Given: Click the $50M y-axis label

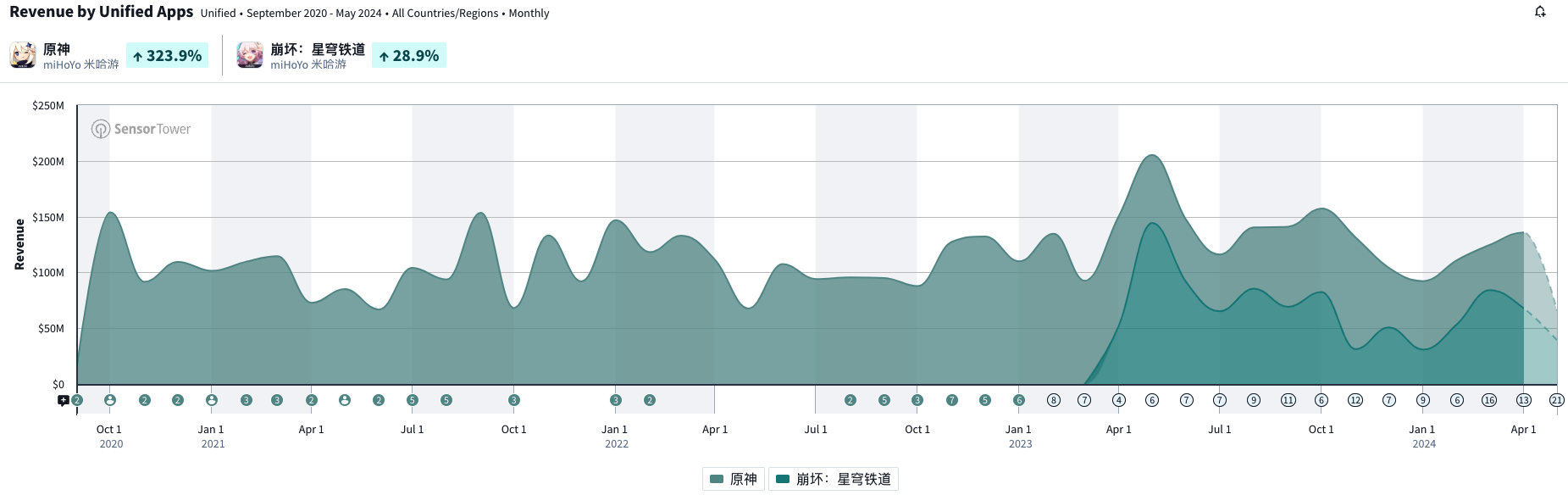Looking at the screenshot, I should pyautogui.click(x=51, y=329).
